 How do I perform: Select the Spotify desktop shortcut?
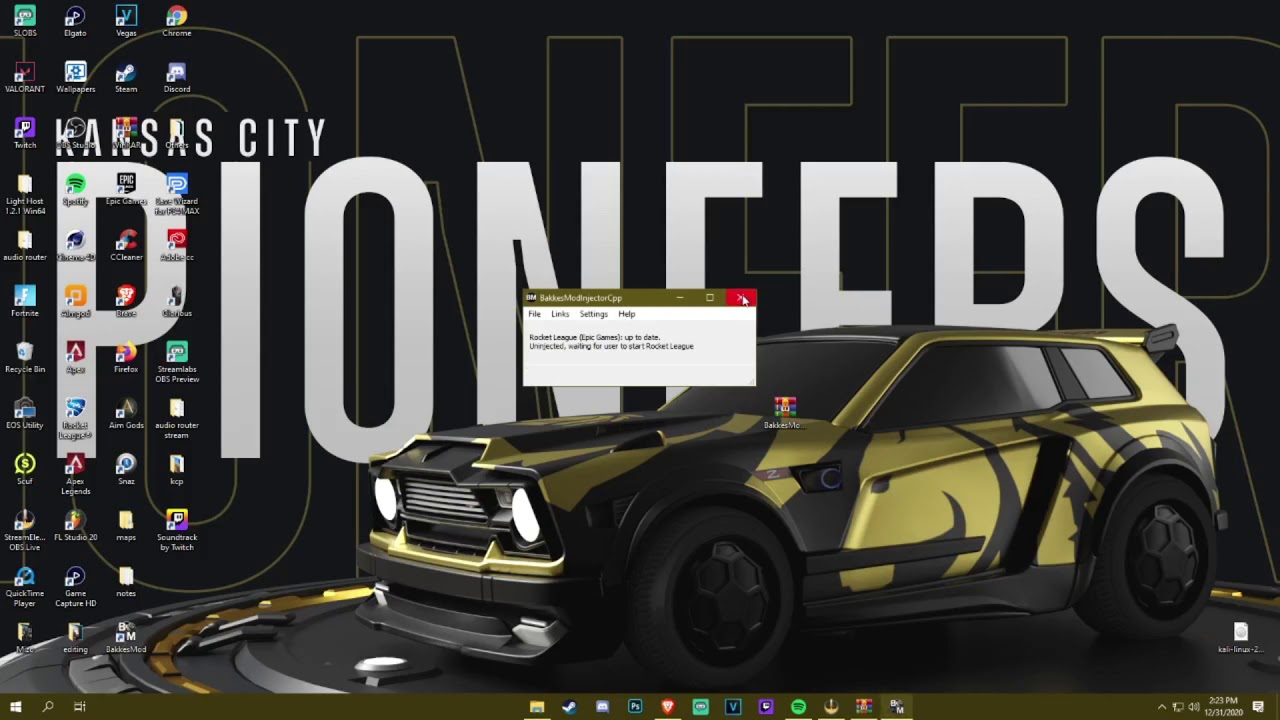[75, 189]
